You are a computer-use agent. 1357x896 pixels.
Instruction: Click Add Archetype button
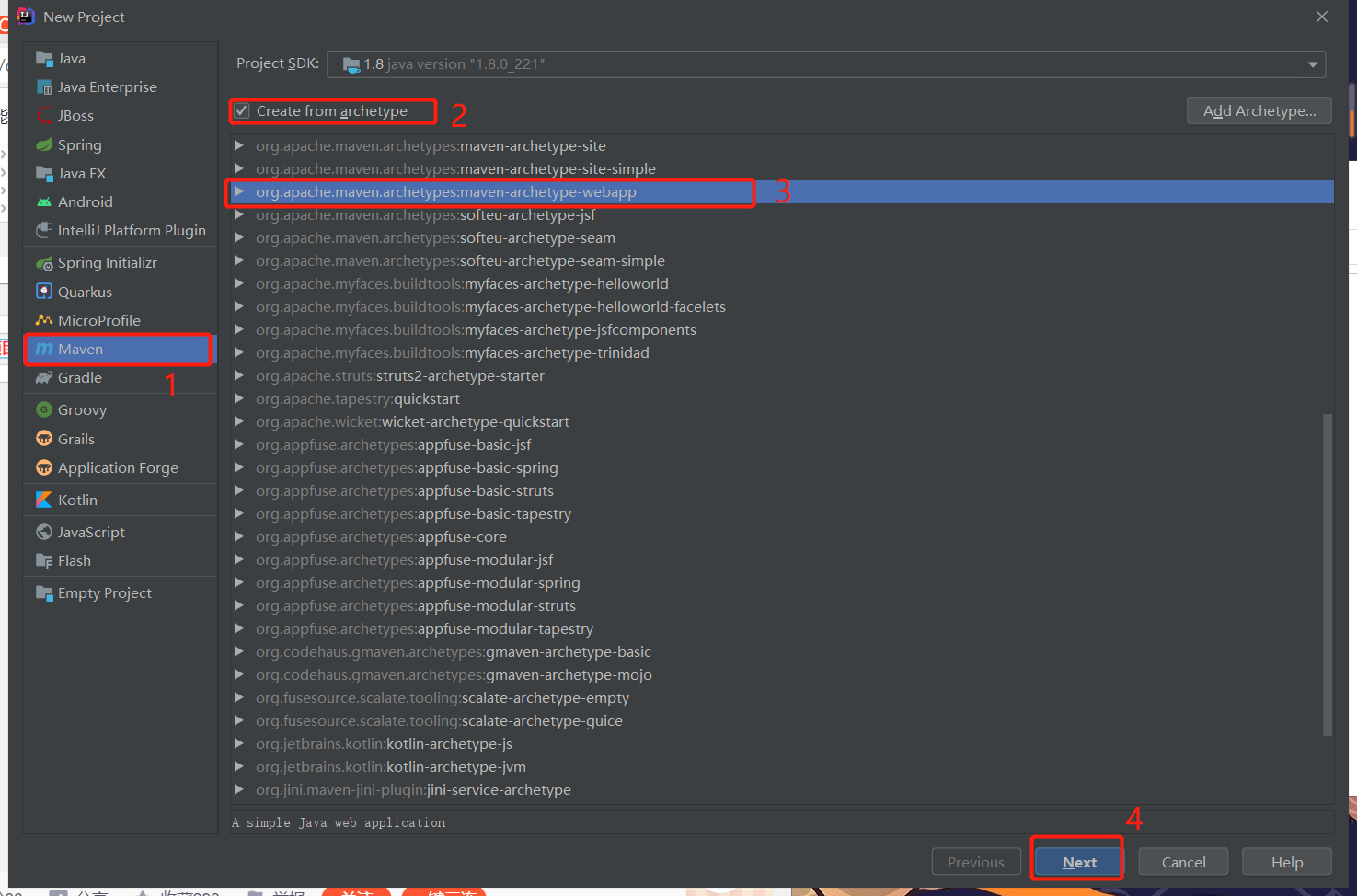(x=1259, y=111)
